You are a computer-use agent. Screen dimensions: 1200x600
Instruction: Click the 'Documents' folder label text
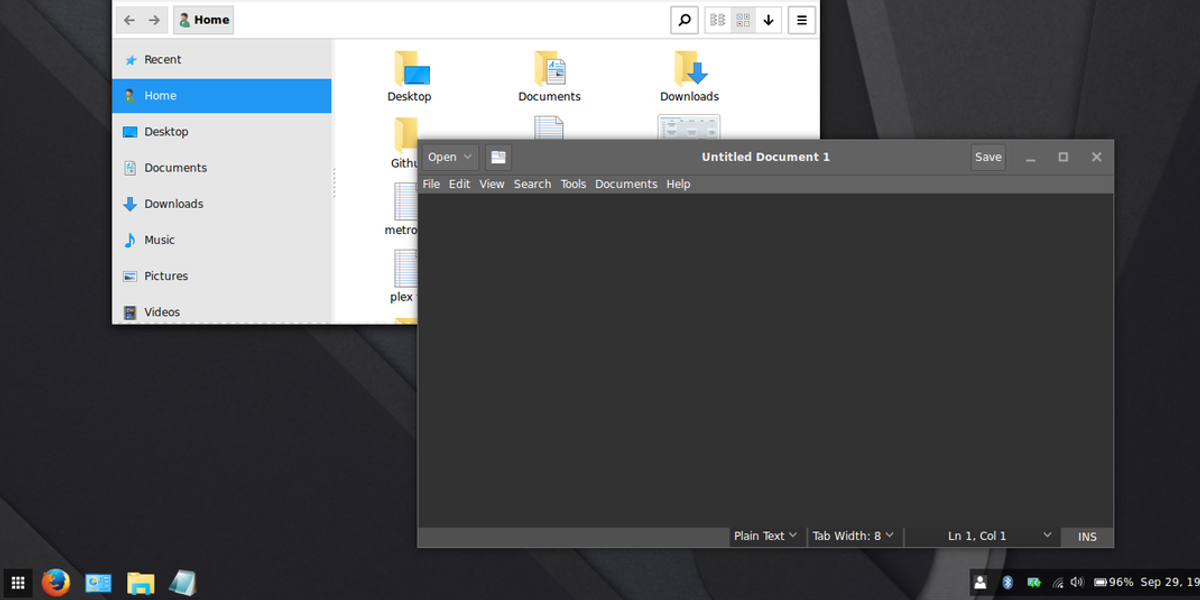click(x=549, y=97)
